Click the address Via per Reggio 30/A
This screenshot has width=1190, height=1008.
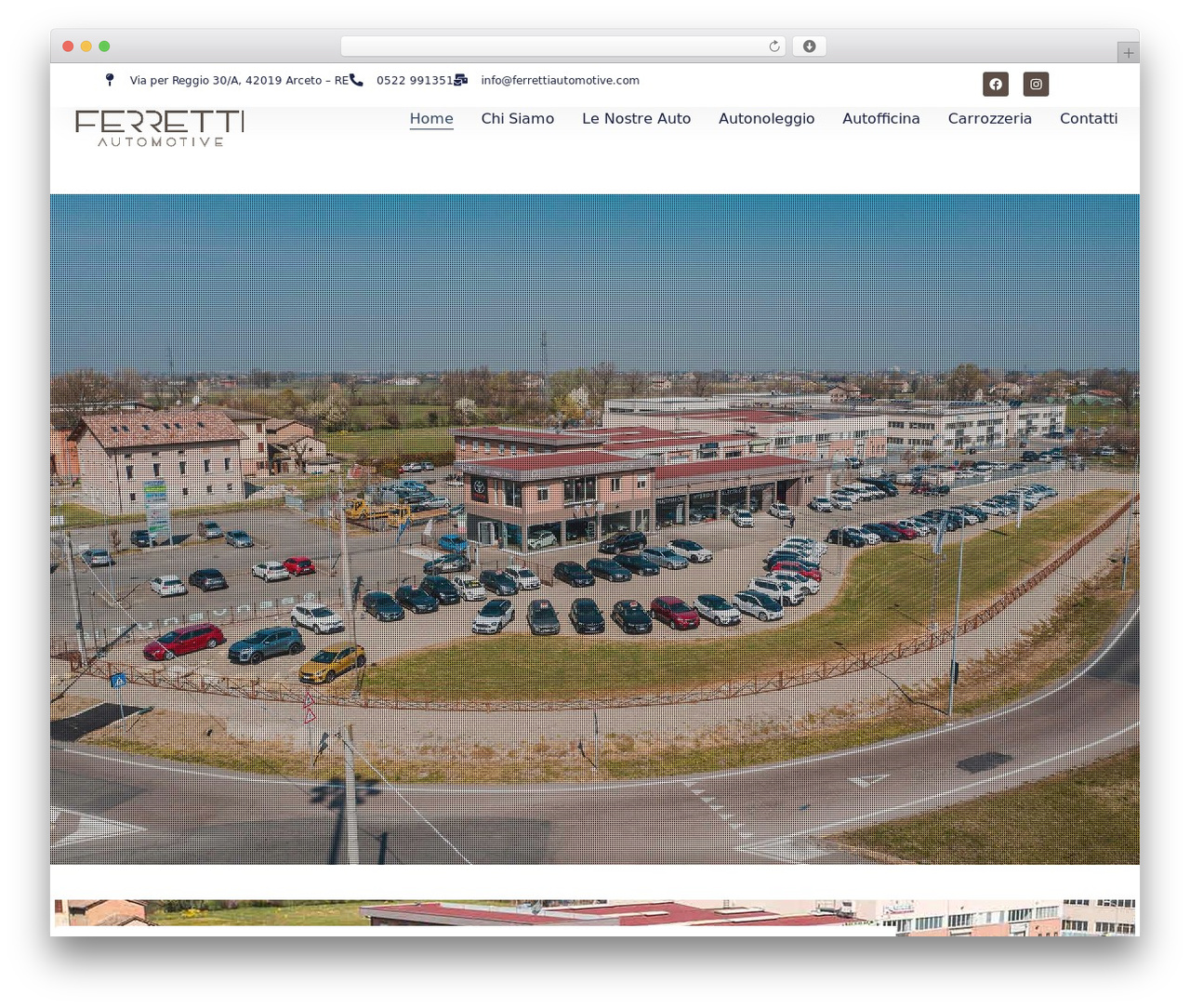pyautogui.click(x=239, y=80)
